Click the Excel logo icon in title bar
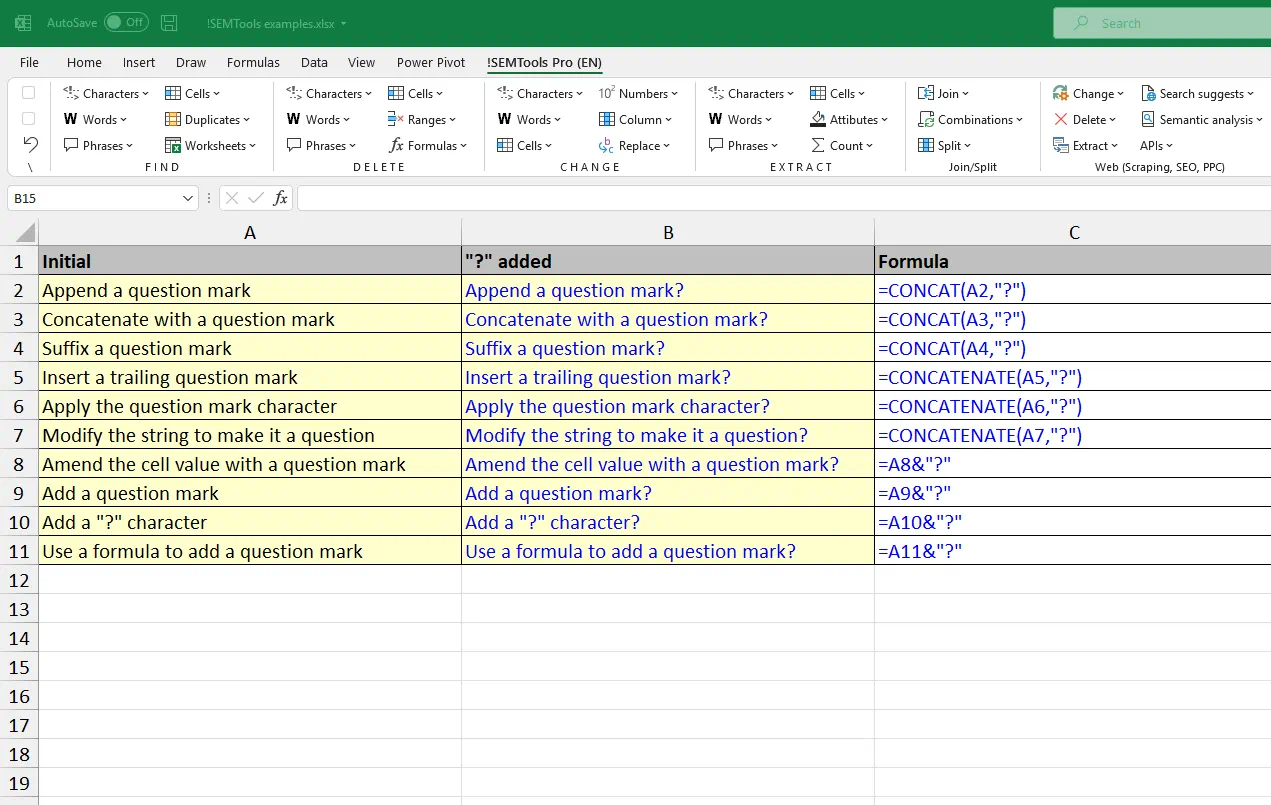Screen dimensions: 1271x805 coord(22,22)
